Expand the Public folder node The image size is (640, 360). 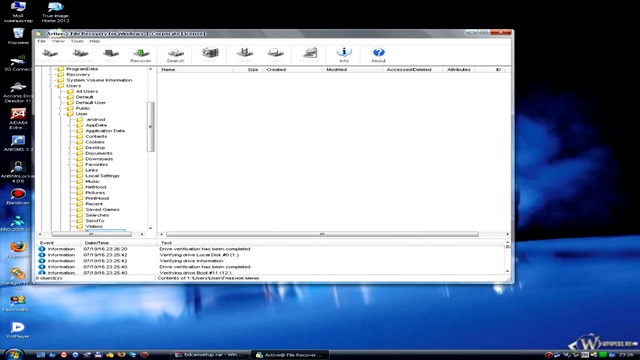click(60, 108)
